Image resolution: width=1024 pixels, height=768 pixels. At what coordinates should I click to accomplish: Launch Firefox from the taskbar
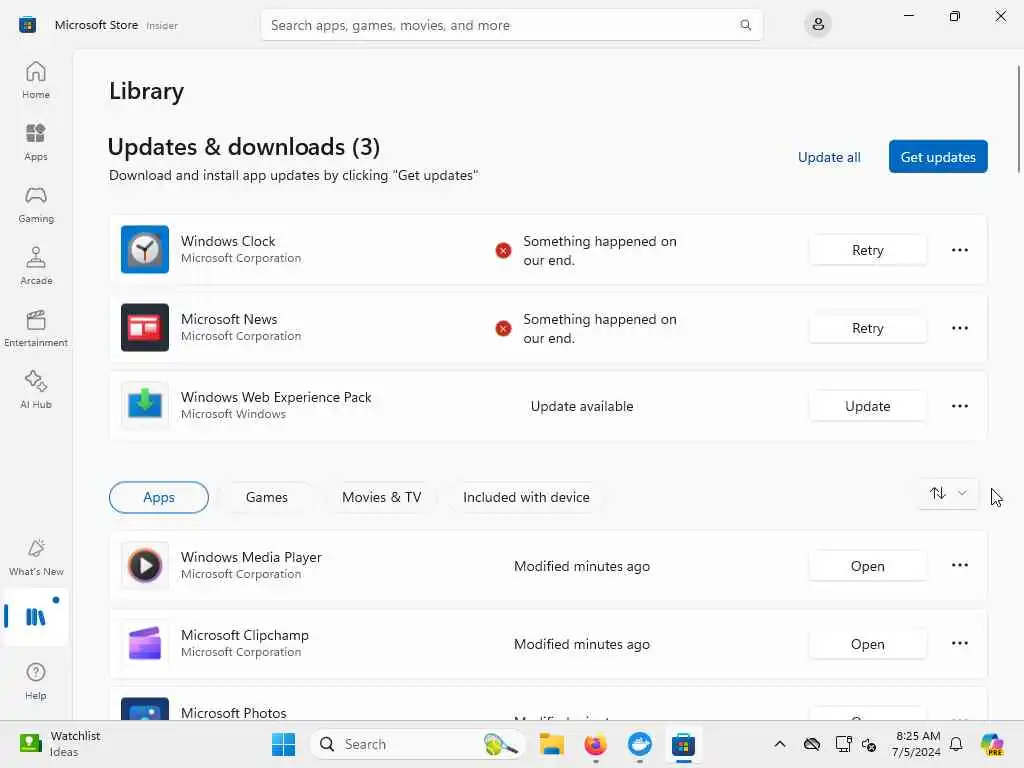coord(596,744)
